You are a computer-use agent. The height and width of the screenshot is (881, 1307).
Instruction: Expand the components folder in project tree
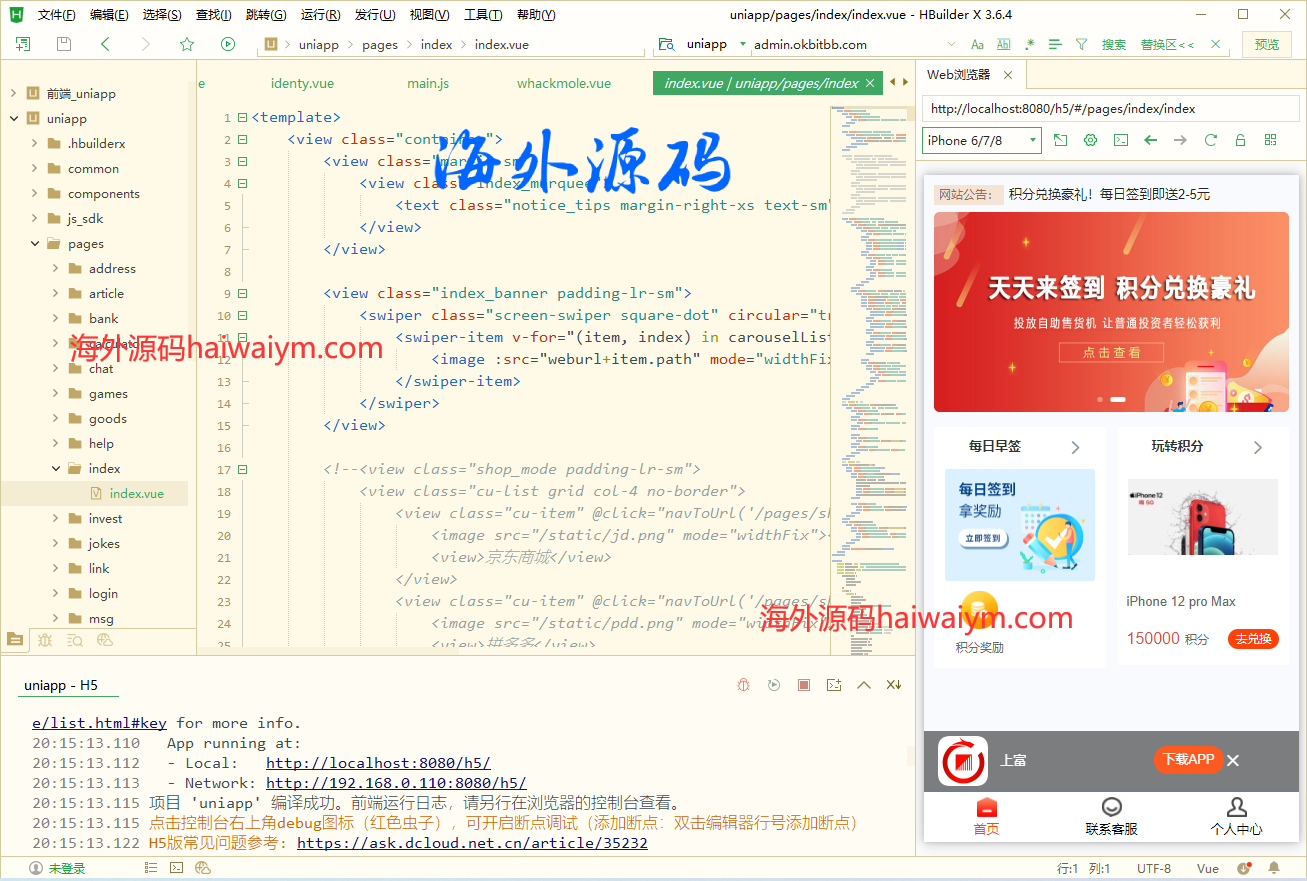click(34, 194)
